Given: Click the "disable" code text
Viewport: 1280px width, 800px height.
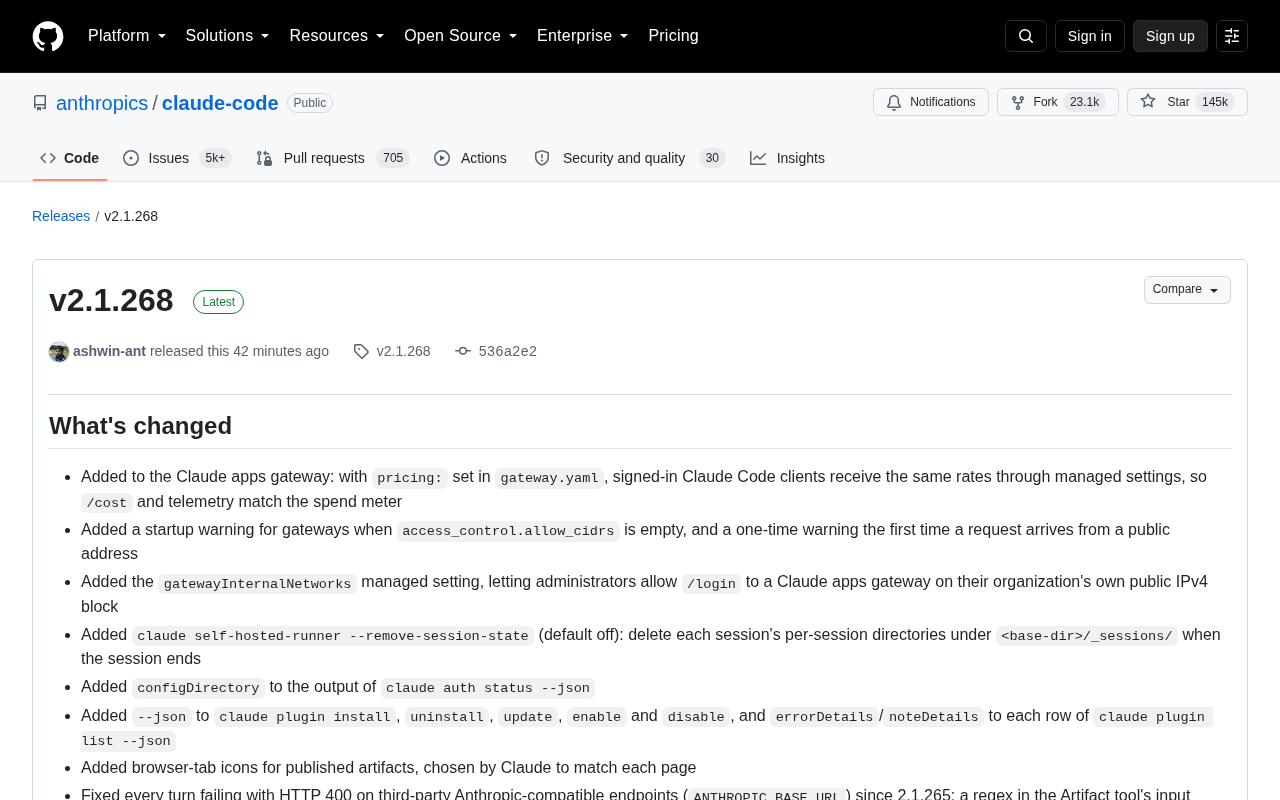Looking at the screenshot, I should [696, 717].
